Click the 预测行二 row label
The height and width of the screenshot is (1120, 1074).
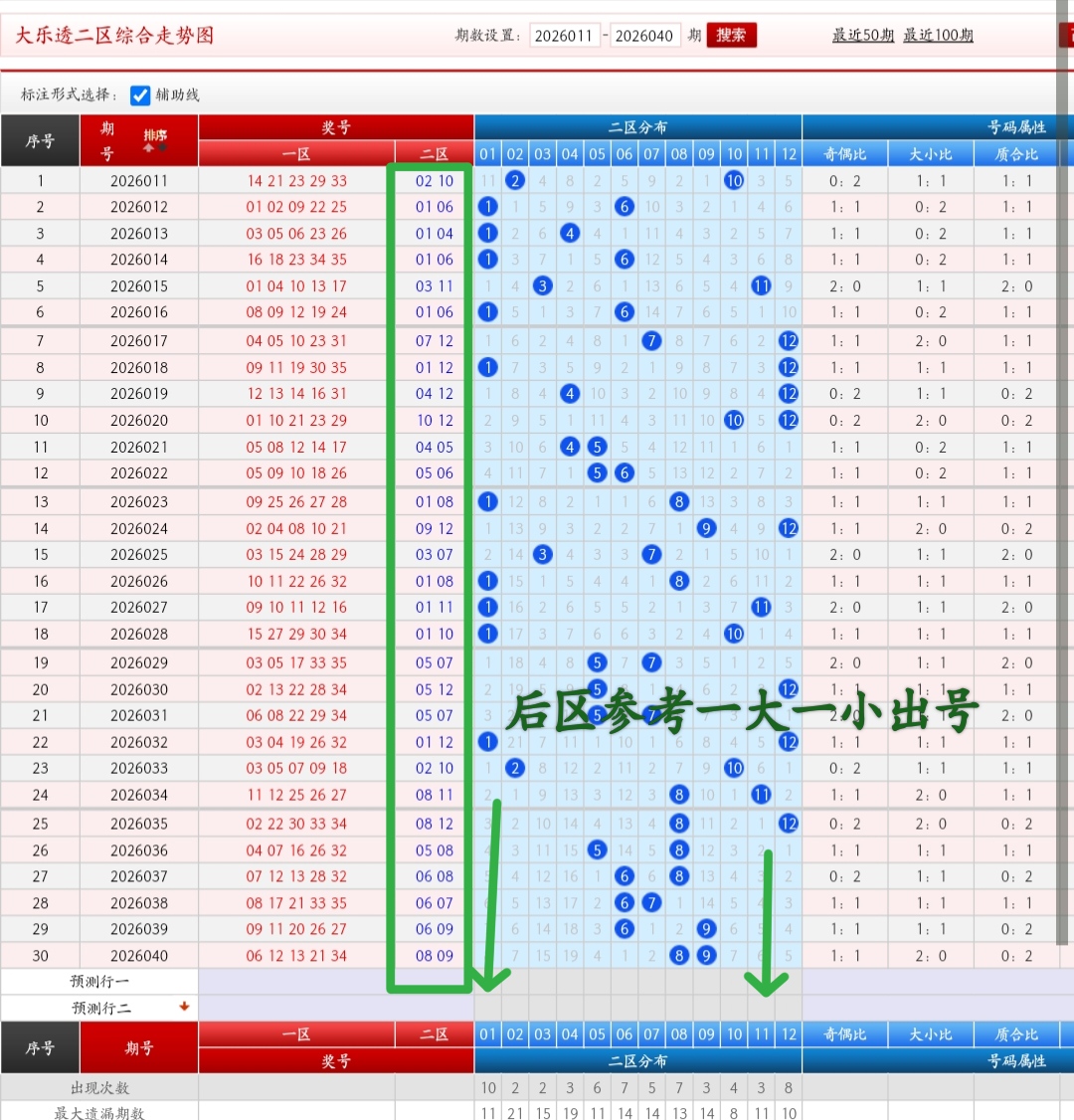(100, 1008)
